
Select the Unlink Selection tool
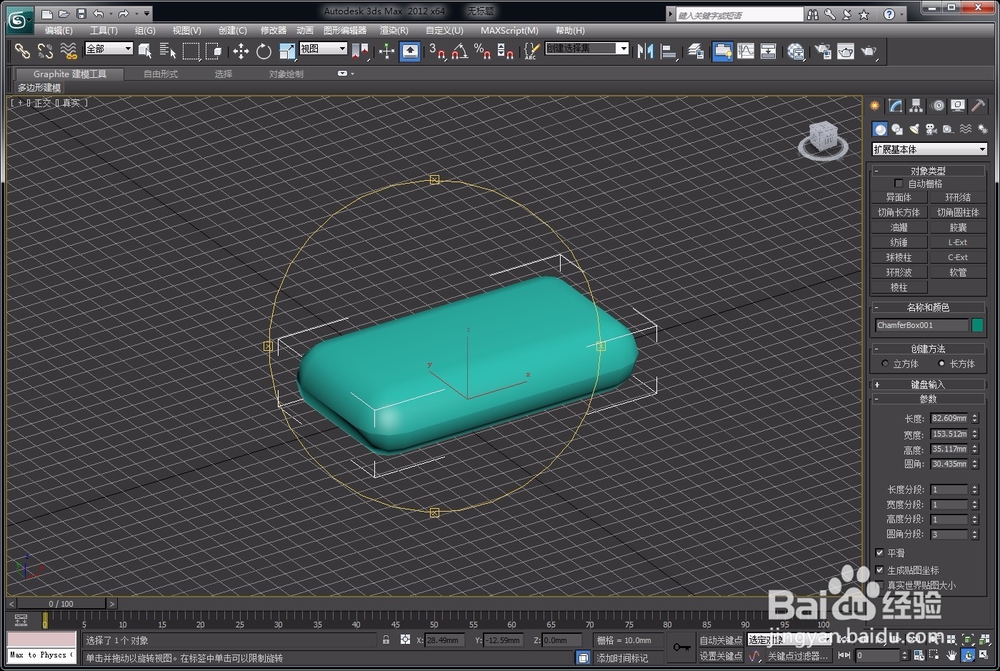(x=45, y=51)
